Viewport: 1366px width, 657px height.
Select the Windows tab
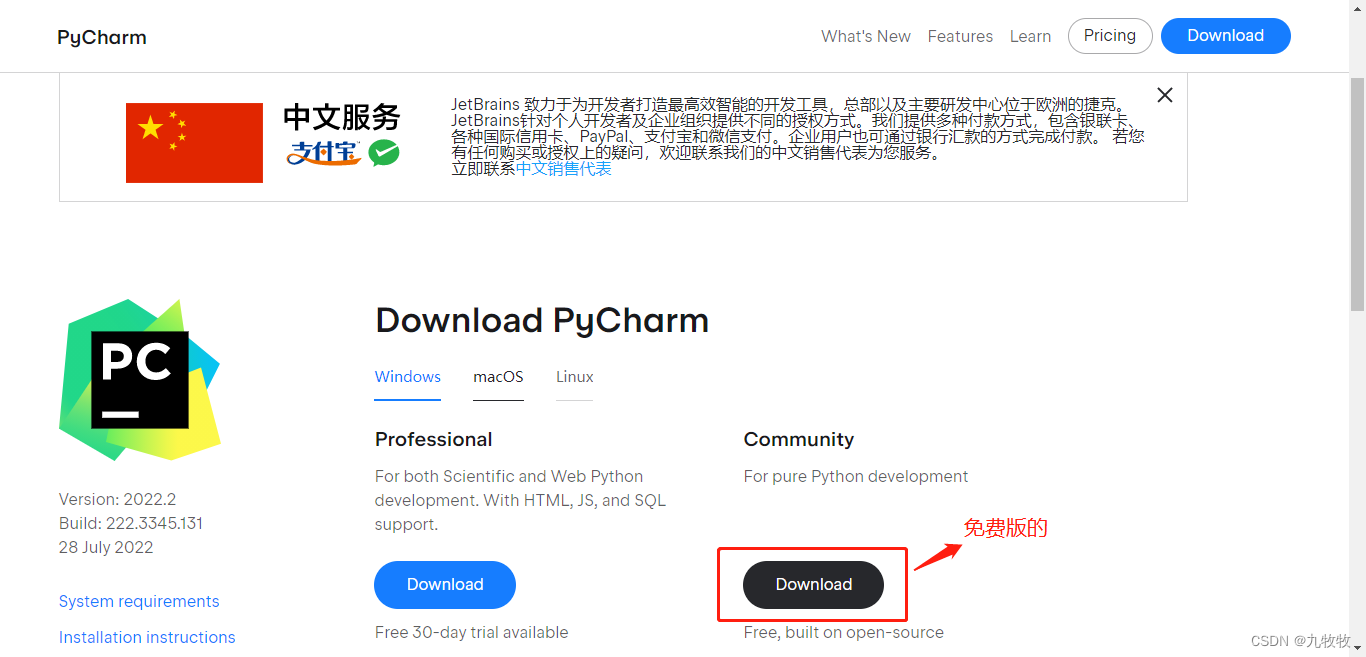click(x=407, y=377)
